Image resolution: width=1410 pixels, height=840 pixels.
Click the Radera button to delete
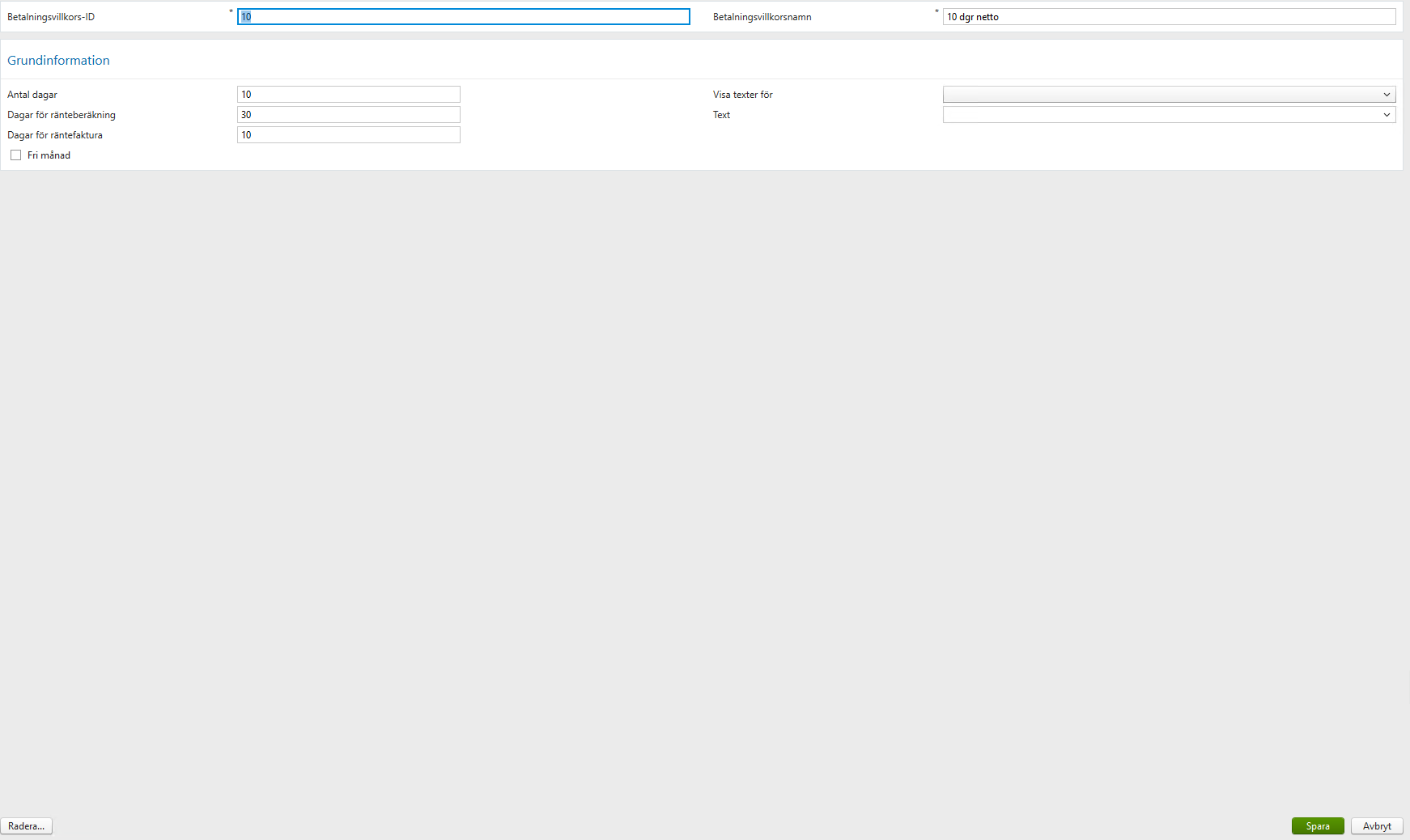pyautogui.click(x=26, y=825)
